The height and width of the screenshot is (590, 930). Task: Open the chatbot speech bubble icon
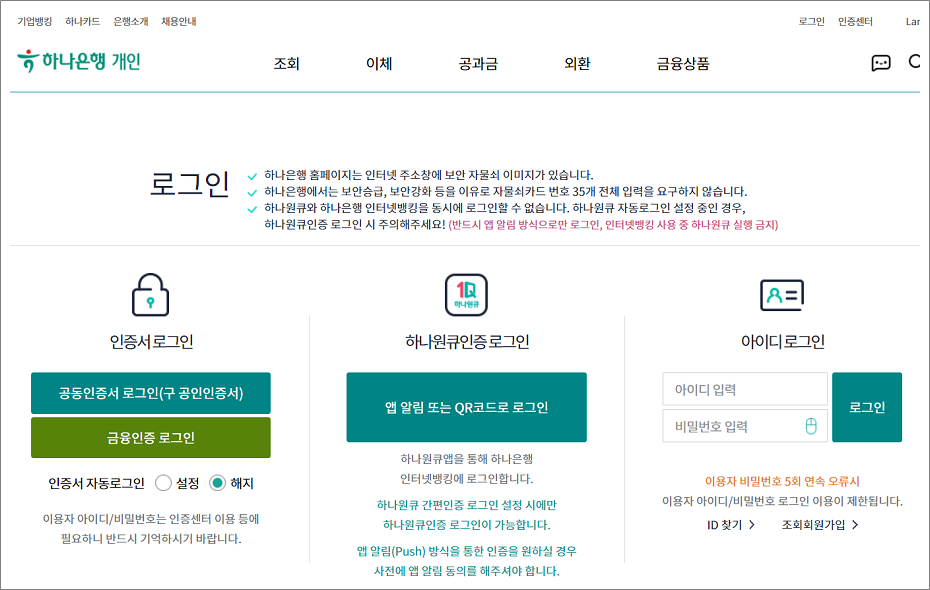[881, 62]
